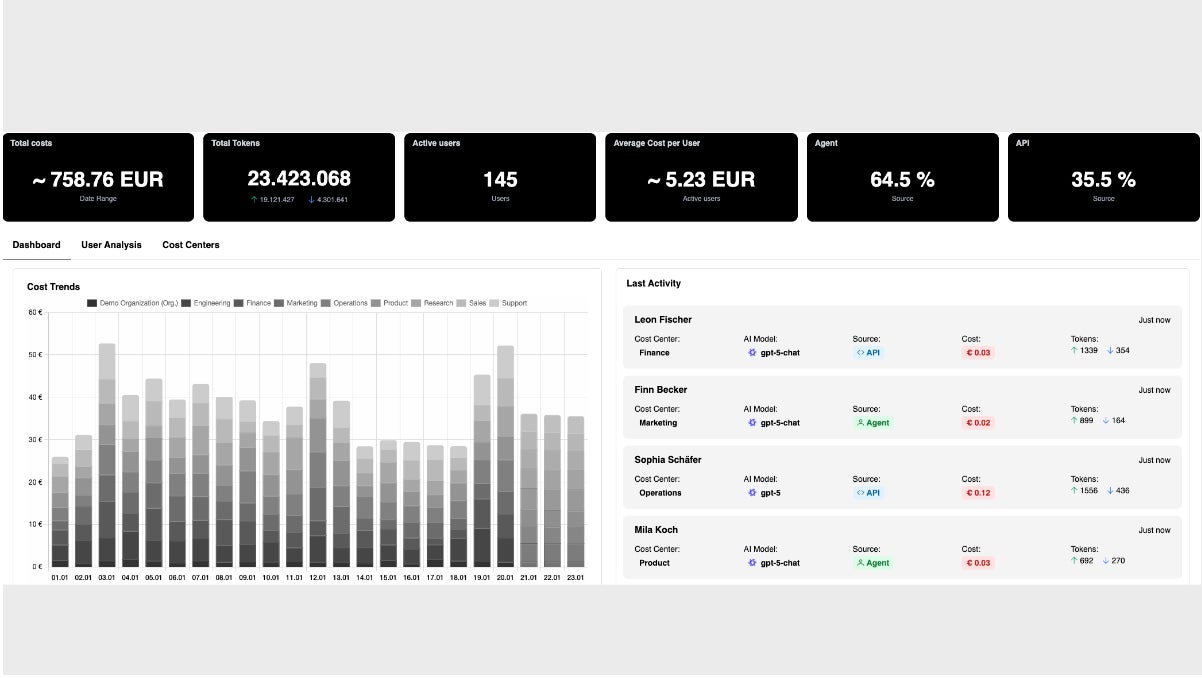Click the € 0.03 cost badge for Mila Koch

click(978, 562)
